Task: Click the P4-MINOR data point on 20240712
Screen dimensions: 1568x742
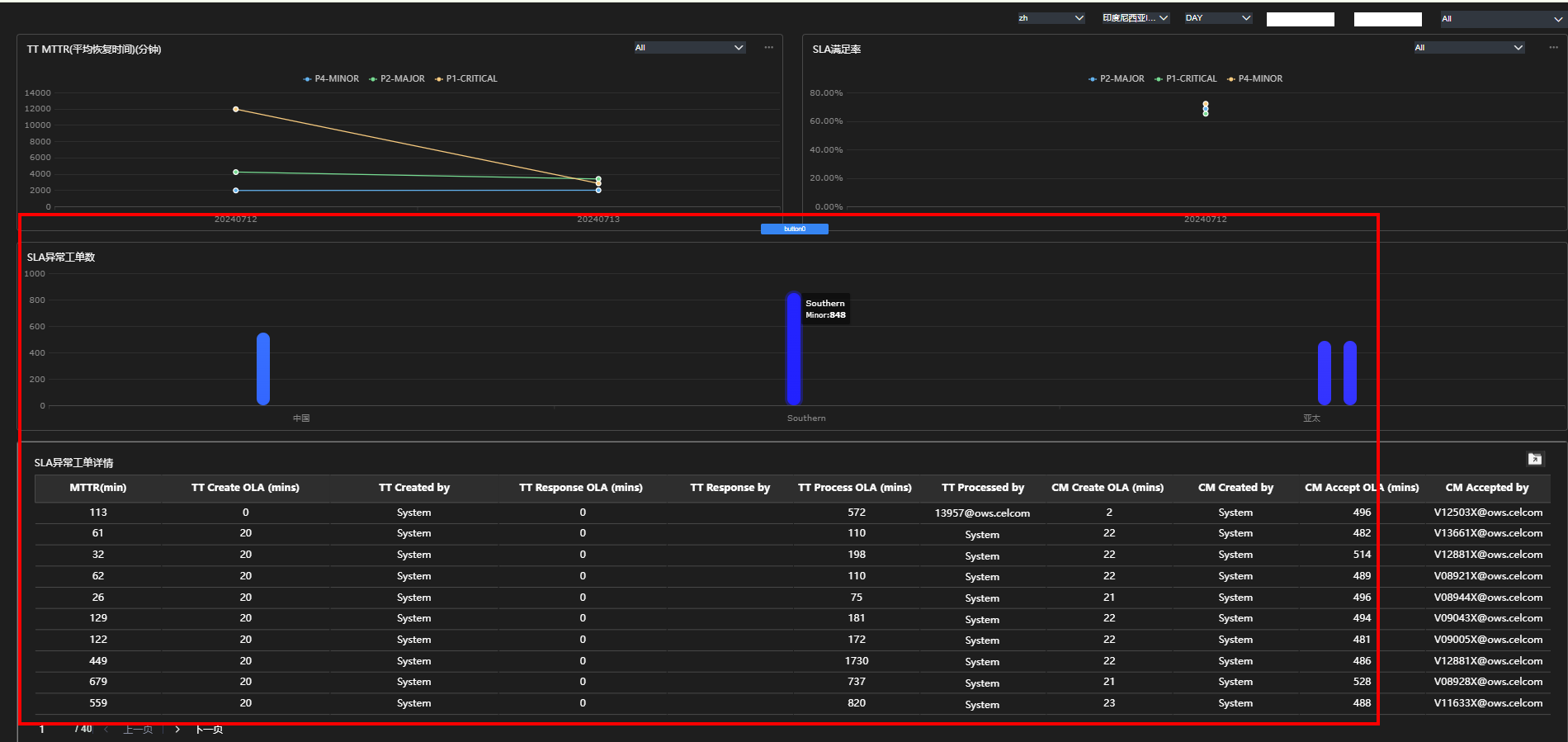Action: 236,191
